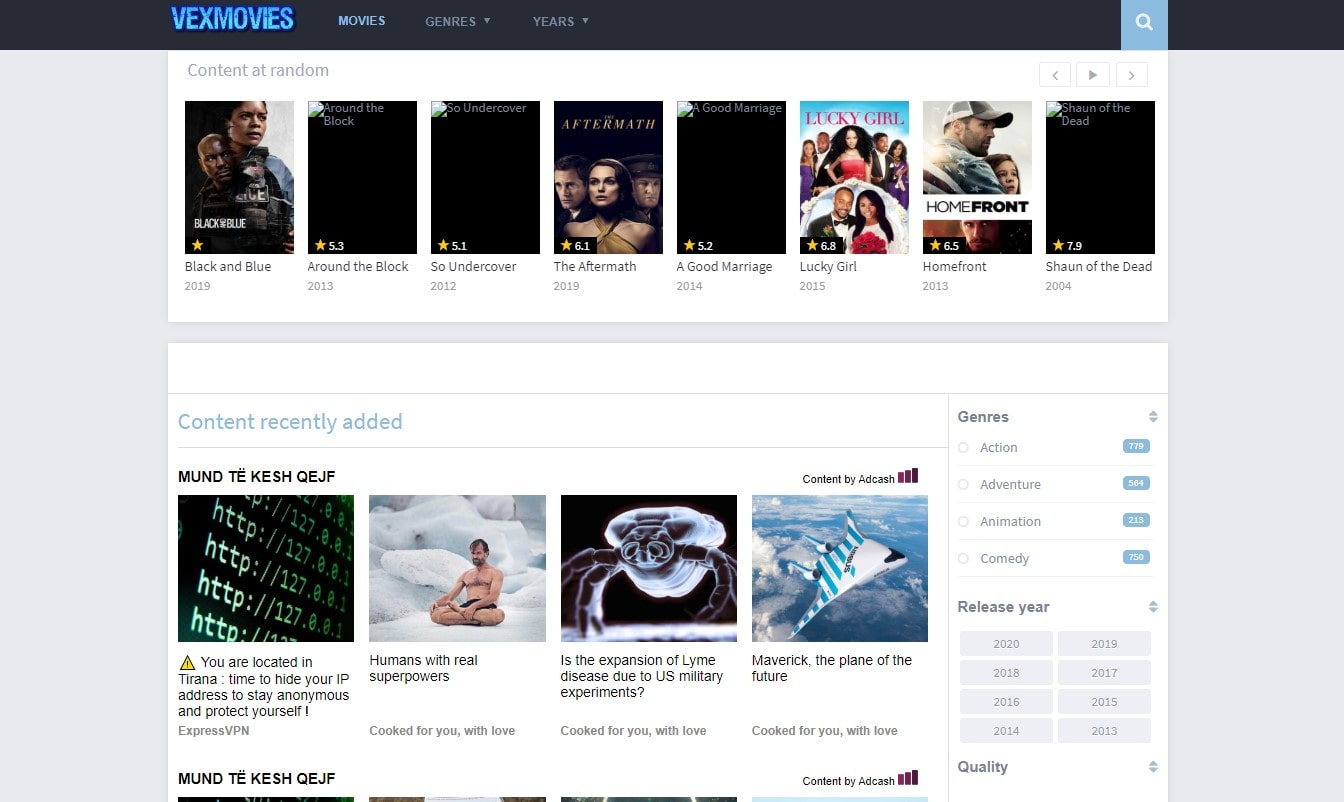Collapse the Genres sidebar section
This screenshot has height=802, width=1344.
click(1153, 417)
